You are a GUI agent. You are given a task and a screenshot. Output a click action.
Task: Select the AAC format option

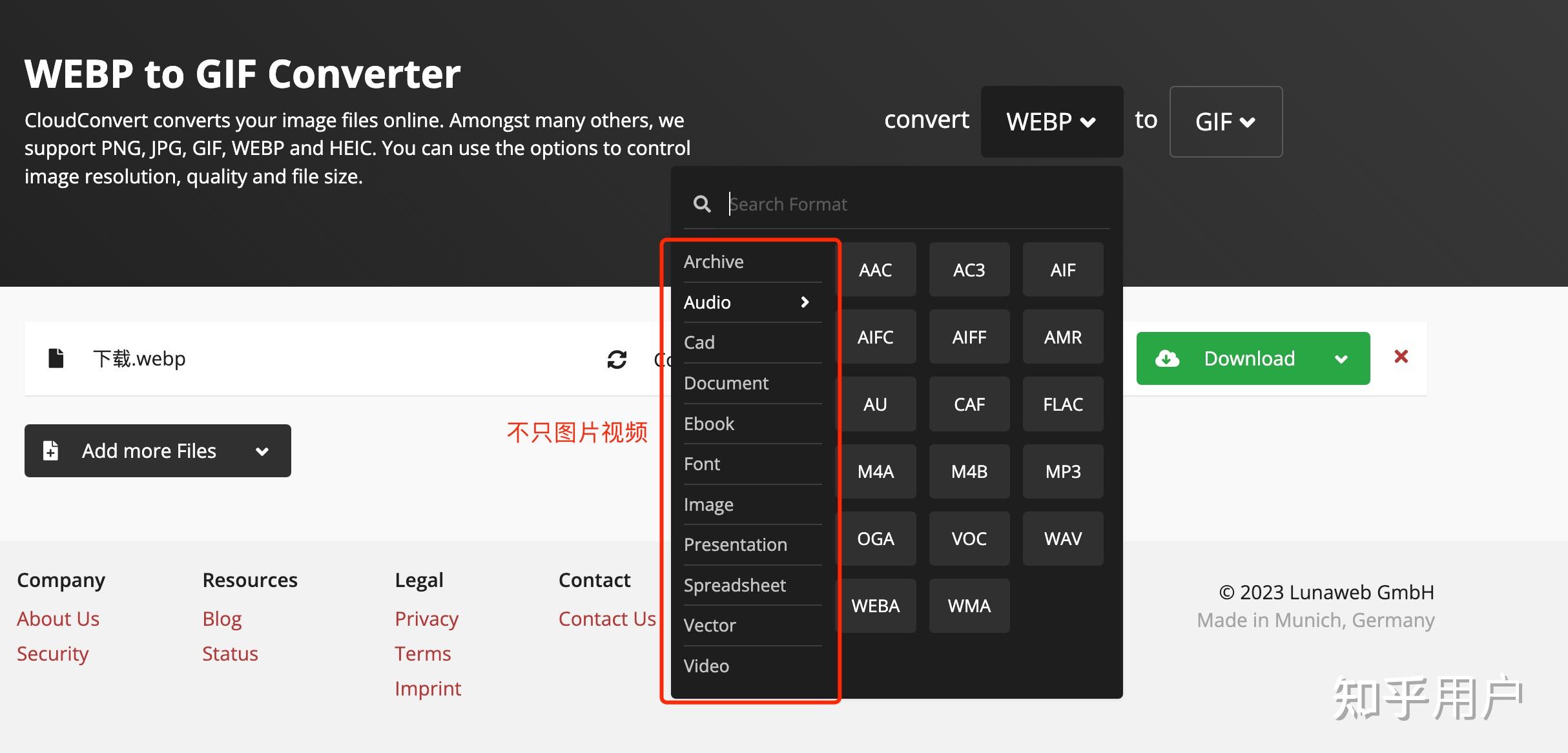pyautogui.click(x=875, y=269)
